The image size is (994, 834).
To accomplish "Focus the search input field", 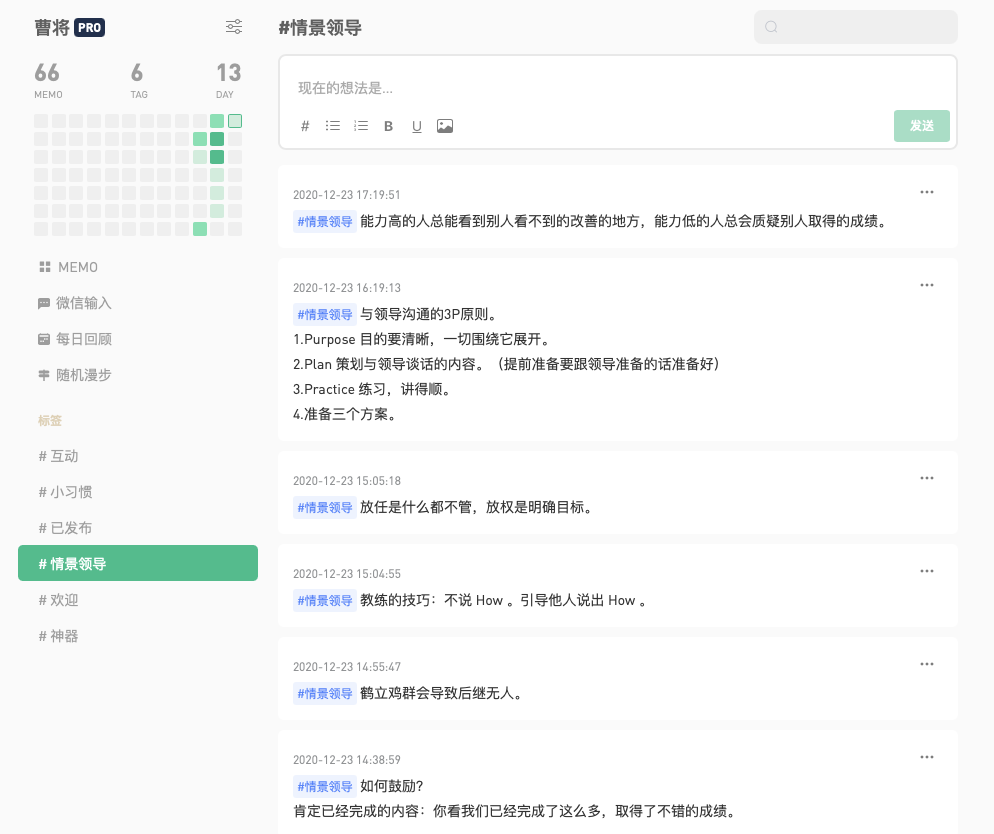I will point(856,27).
